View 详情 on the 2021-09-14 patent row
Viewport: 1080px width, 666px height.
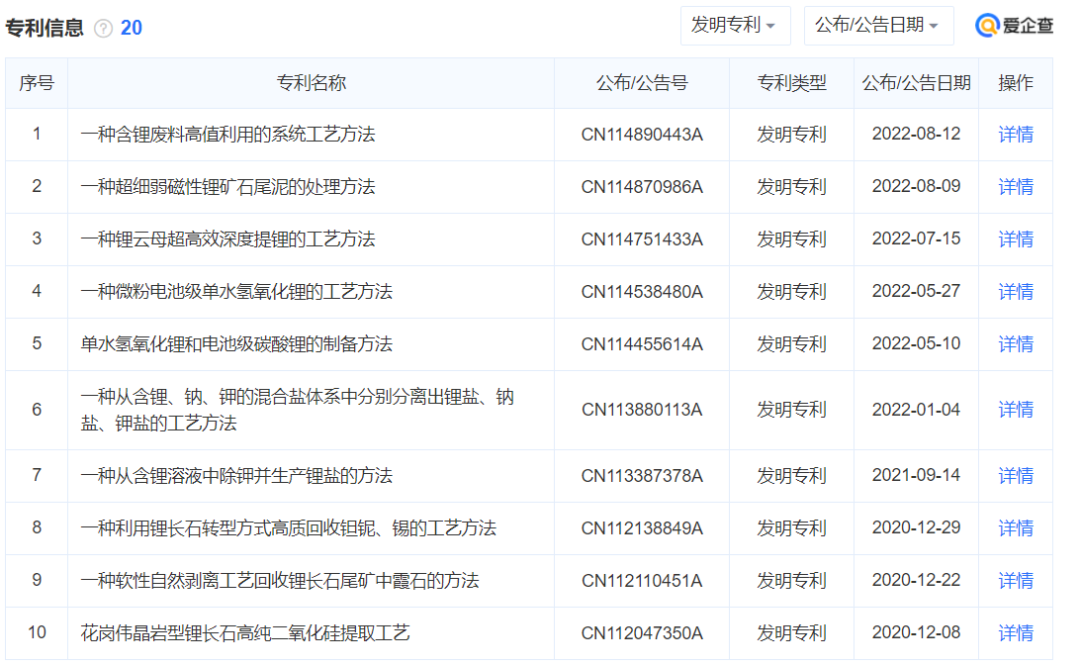click(x=1015, y=476)
